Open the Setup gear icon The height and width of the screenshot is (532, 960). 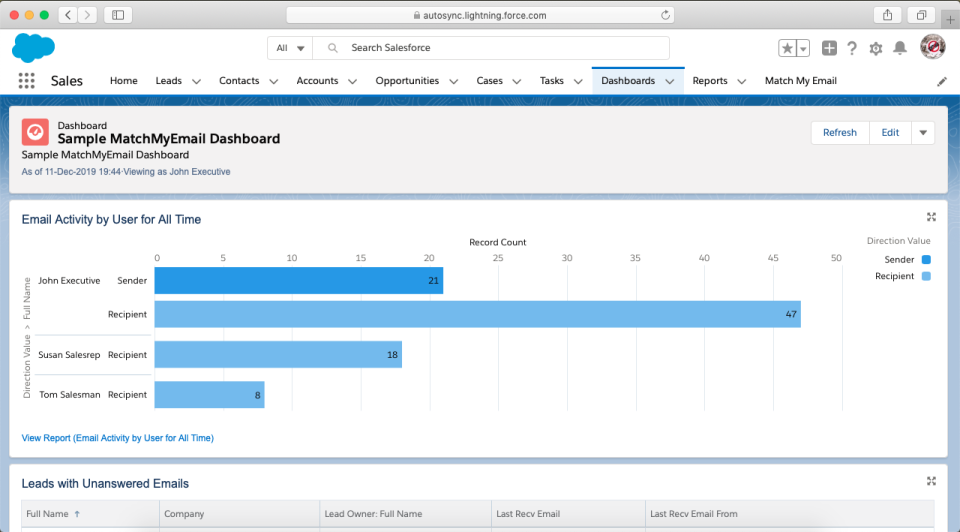(876, 48)
